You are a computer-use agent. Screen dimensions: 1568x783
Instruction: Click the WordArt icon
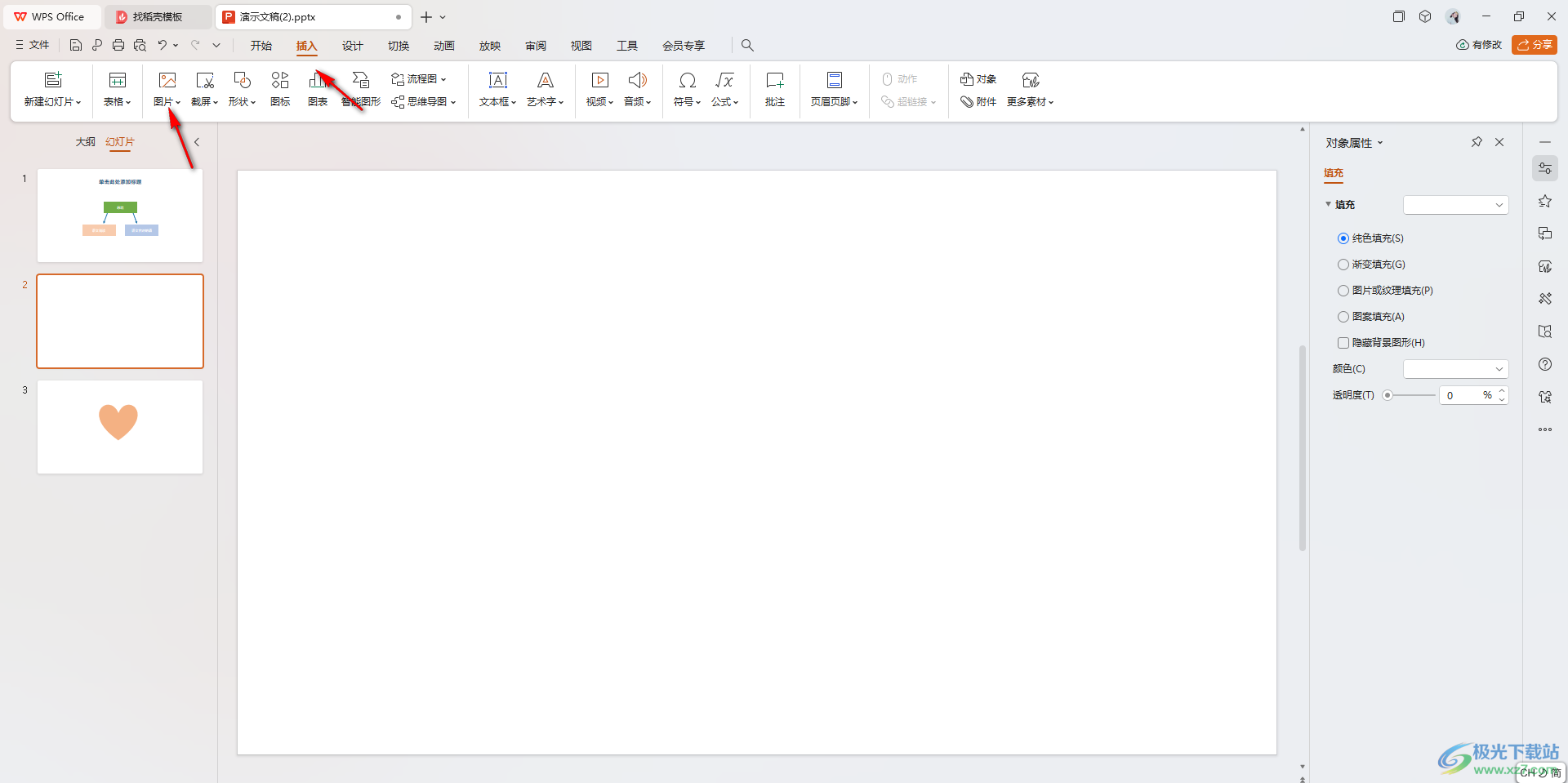(546, 80)
